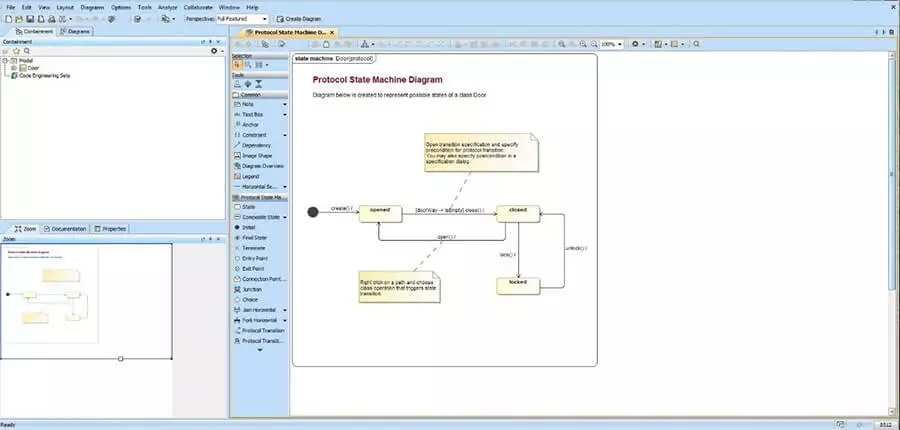Open the Tools menu
Image resolution: width=900 pixels, height=430 pixels.
point(145,7)
